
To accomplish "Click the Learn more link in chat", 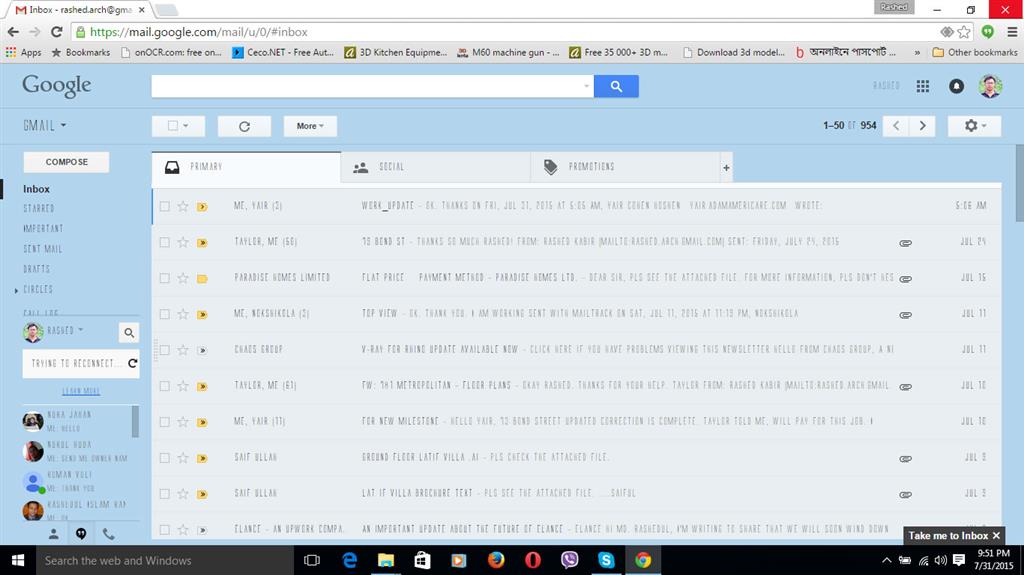I will 81,391.
